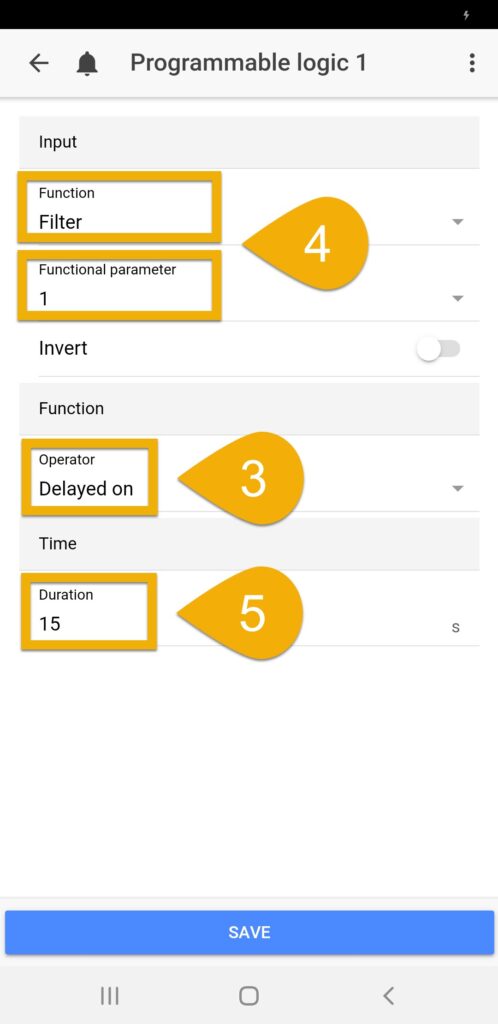
Task: Tap the Programmable logic 1 title
Action: [x=248, y=63]
